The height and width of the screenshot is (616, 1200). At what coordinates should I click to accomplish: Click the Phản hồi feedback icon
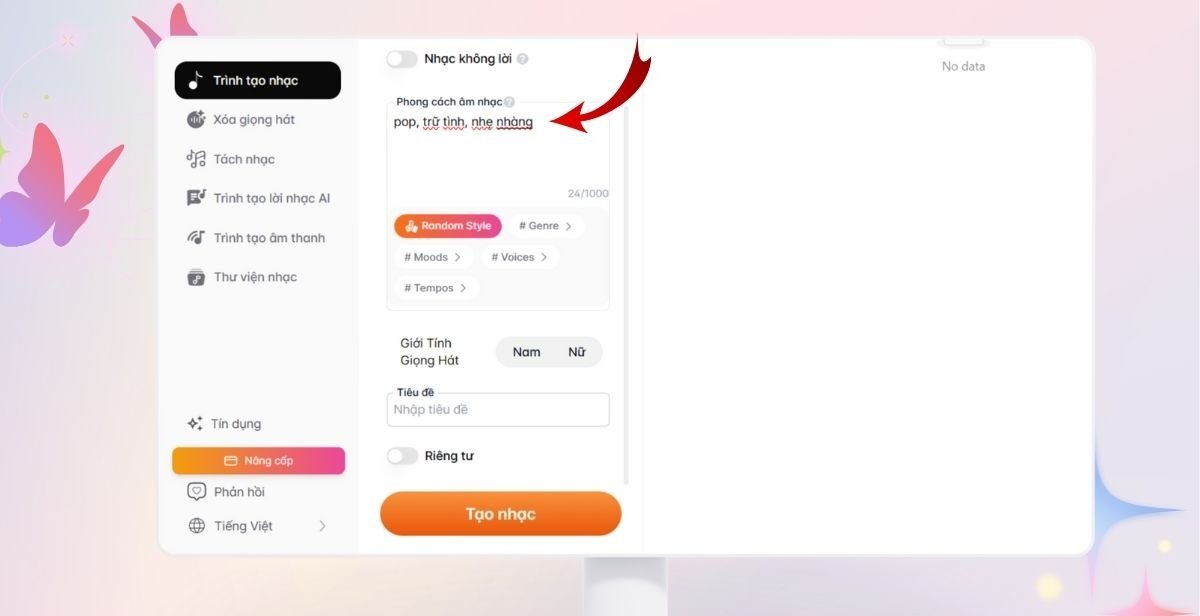(196, 492)
